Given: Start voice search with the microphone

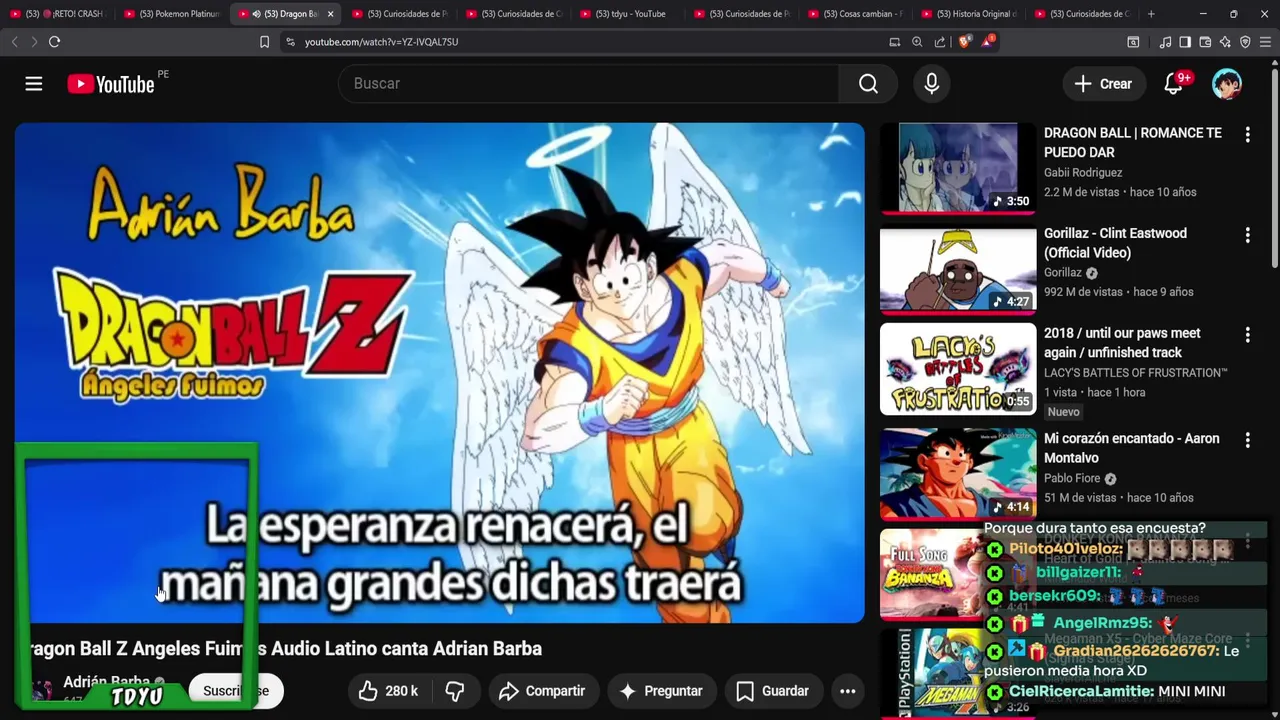Looking at the screenshot, I should click(931, 84).
